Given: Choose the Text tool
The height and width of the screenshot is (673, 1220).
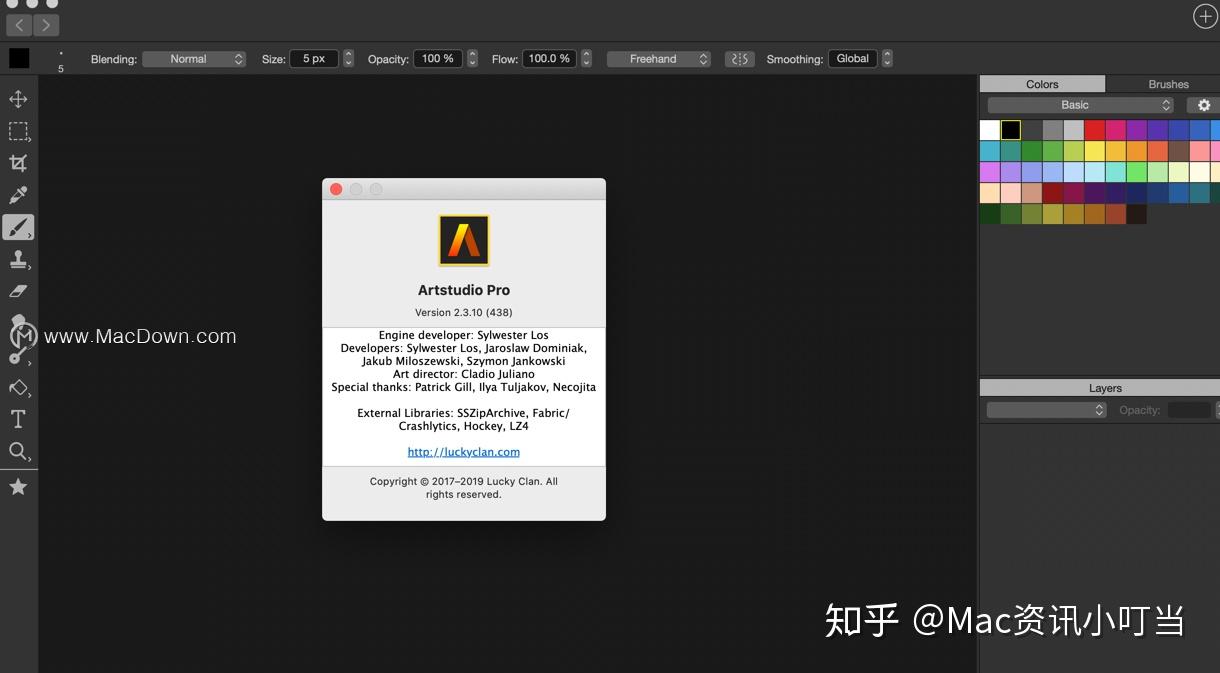Looking at the screenshot, I should 18,418.
